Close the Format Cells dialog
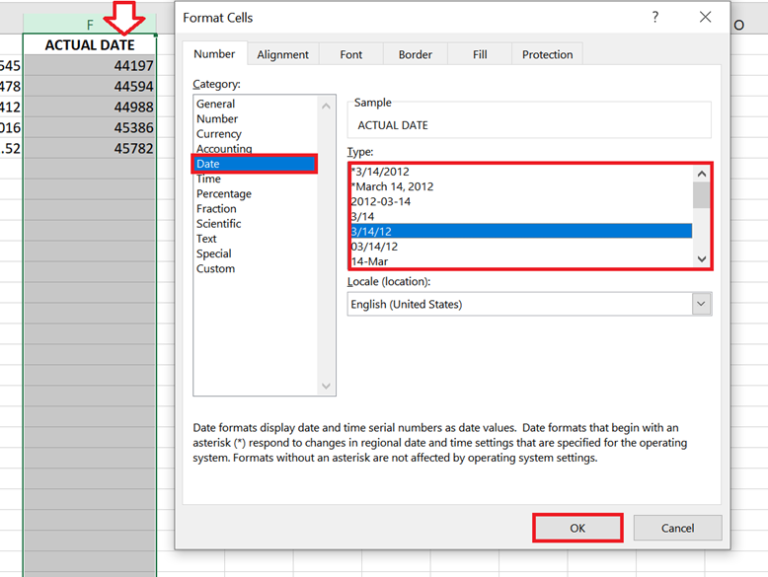 (x=706, y=17)
